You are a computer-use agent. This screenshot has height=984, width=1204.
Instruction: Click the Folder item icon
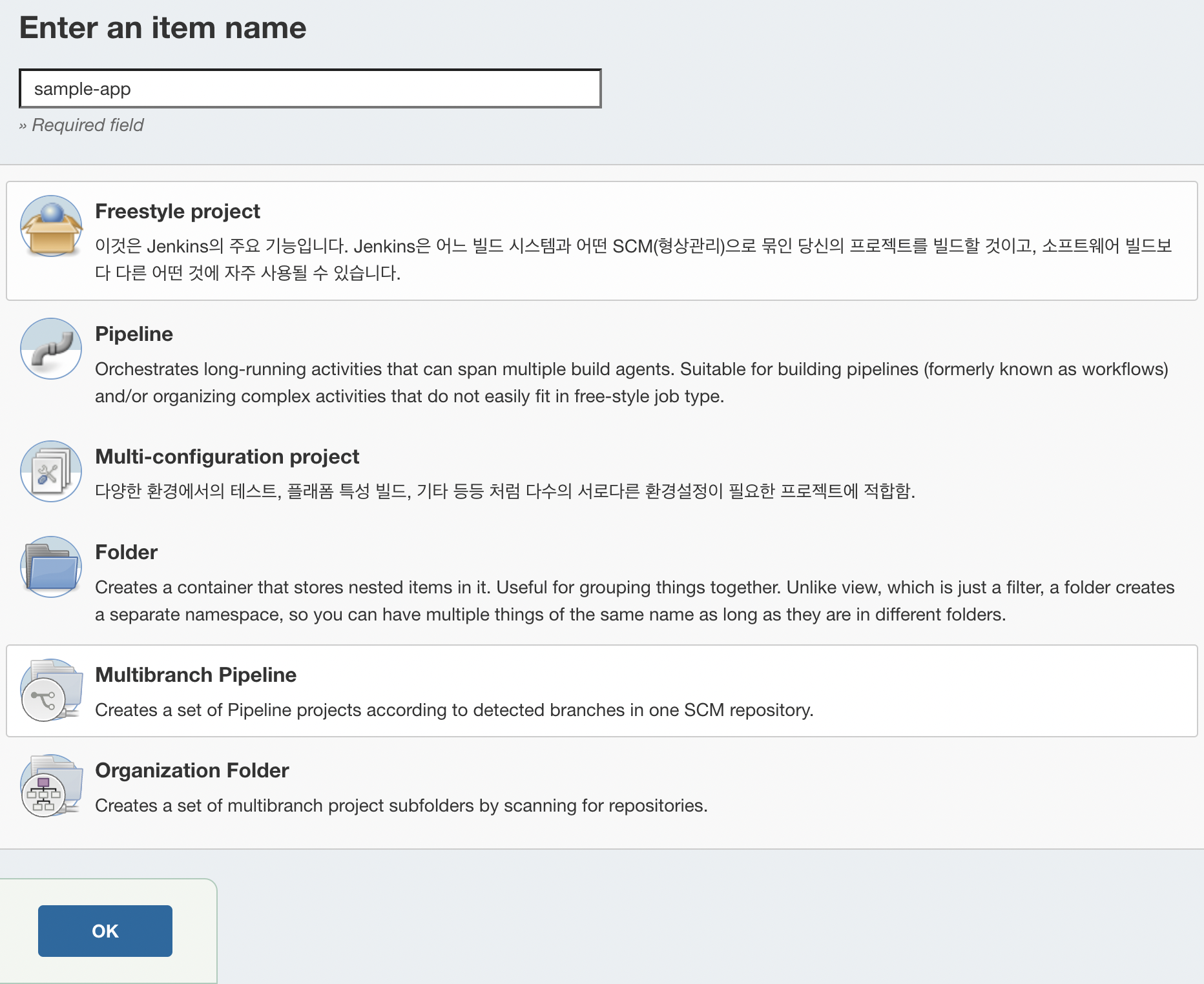click(51, 567)
